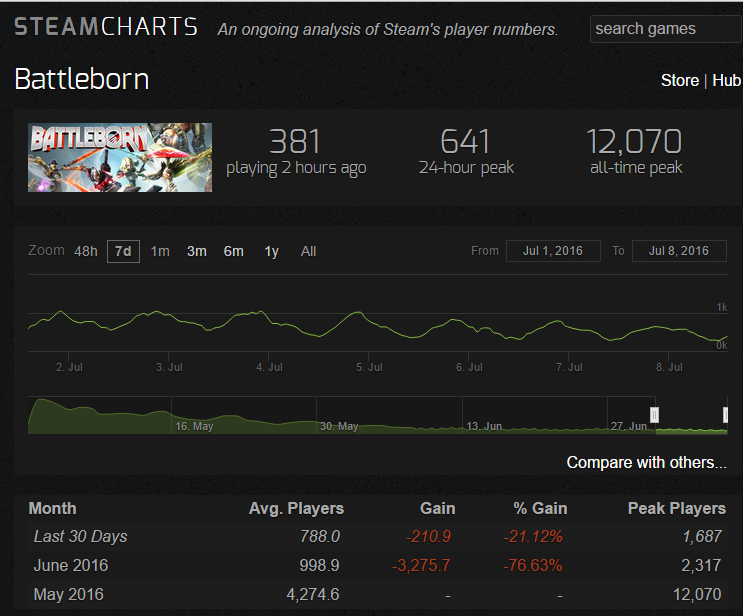Click the 4,274.6 average players value
743x616 pixels.
pyautogui.click(x=313, y=595)
